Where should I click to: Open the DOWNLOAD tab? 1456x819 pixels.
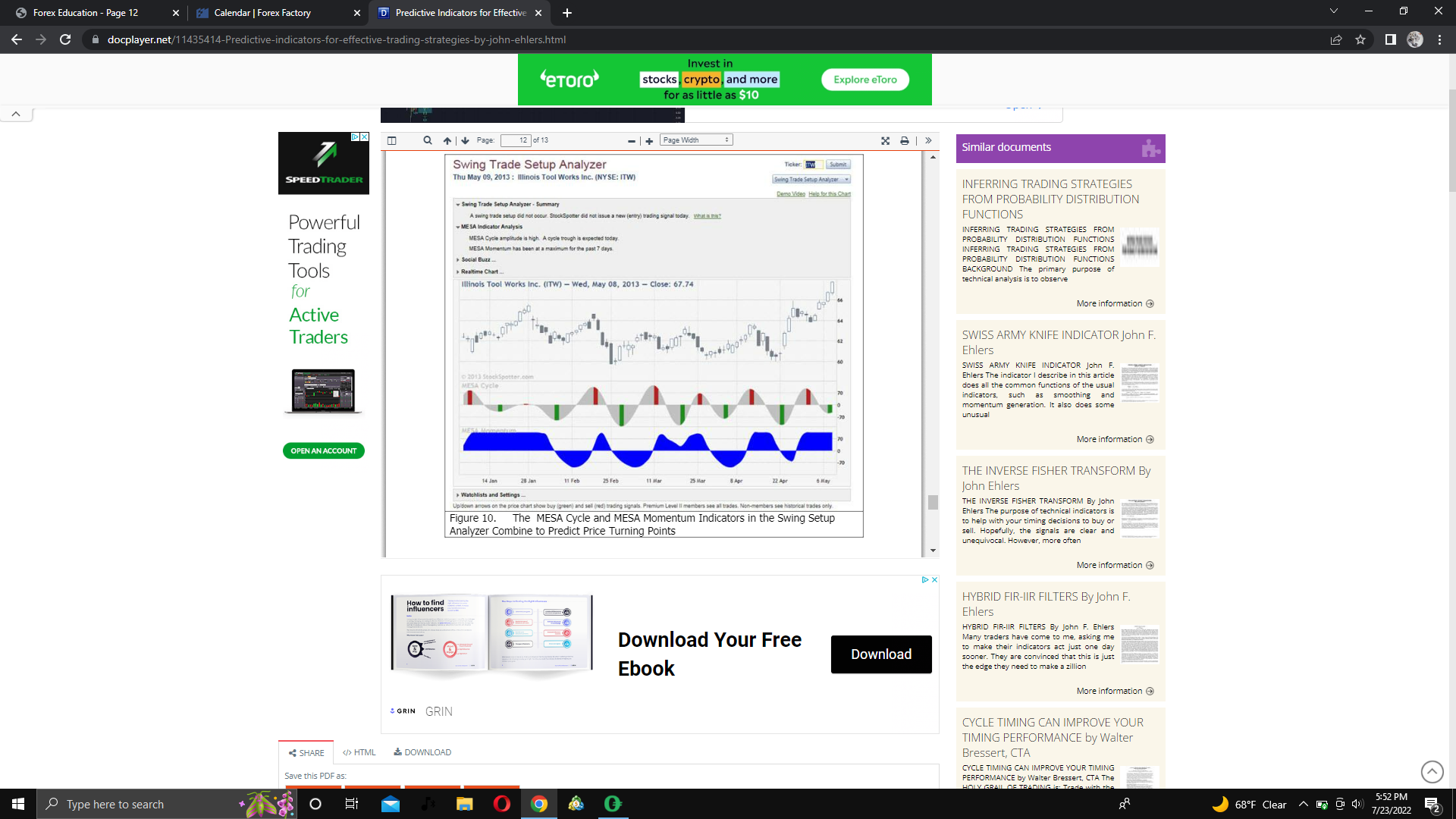point(422,752)
